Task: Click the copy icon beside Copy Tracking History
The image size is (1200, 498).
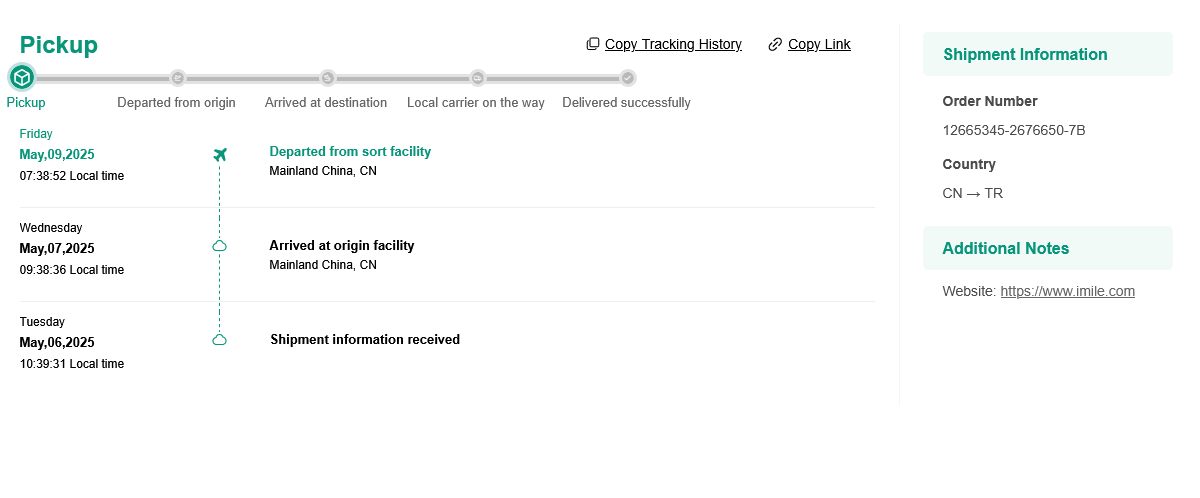Action: click(593, 44)
